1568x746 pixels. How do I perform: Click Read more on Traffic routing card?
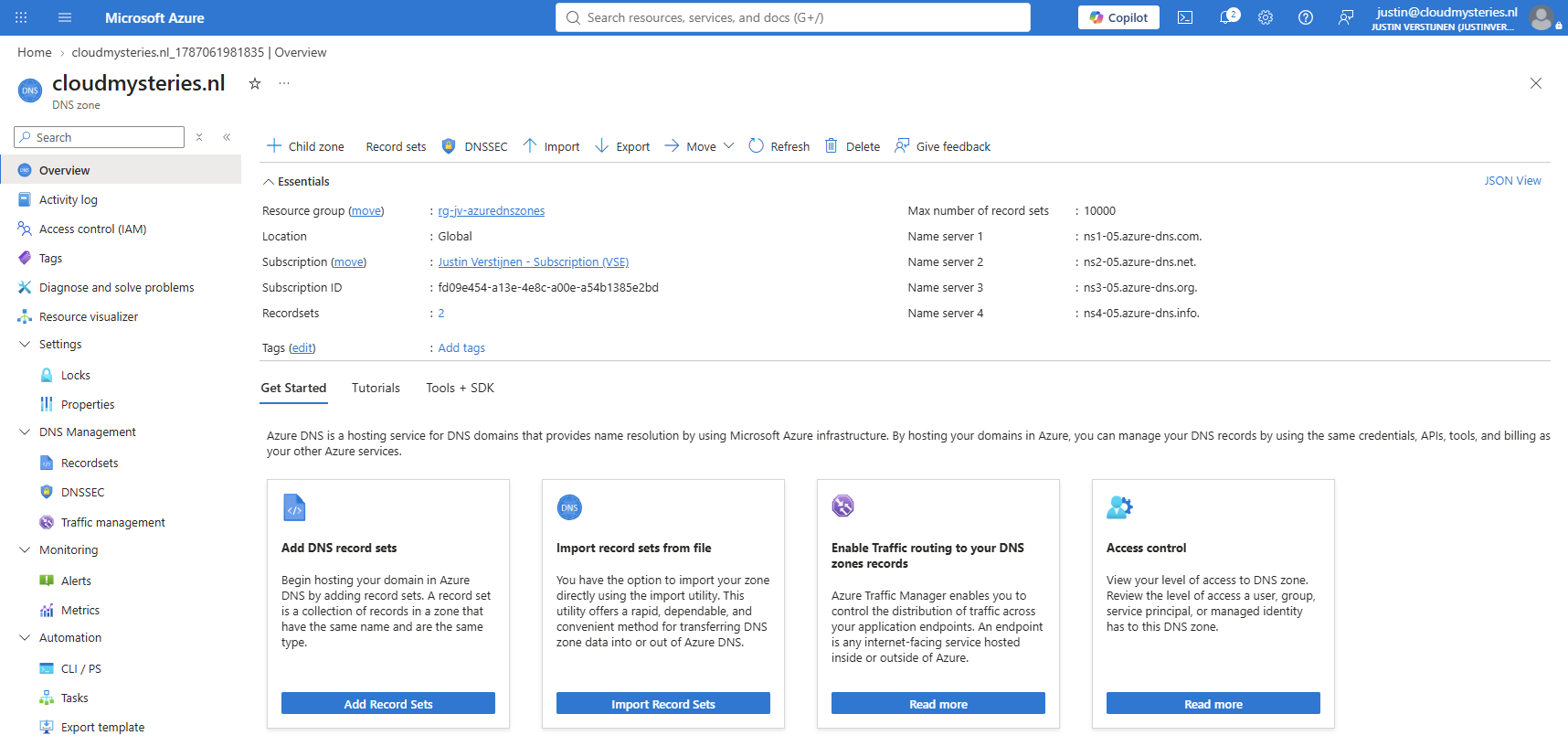938,703
